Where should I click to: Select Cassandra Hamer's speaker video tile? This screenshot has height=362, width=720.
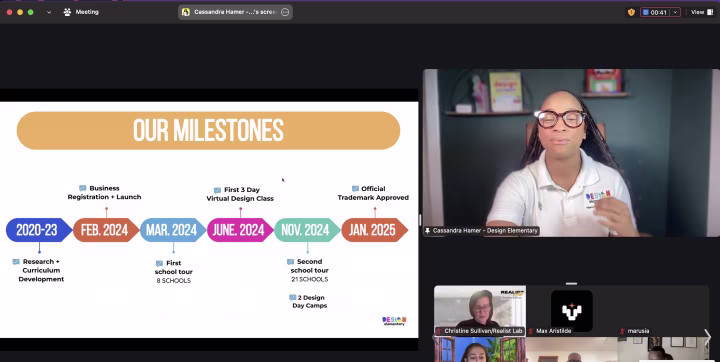[x=571, y=153]
